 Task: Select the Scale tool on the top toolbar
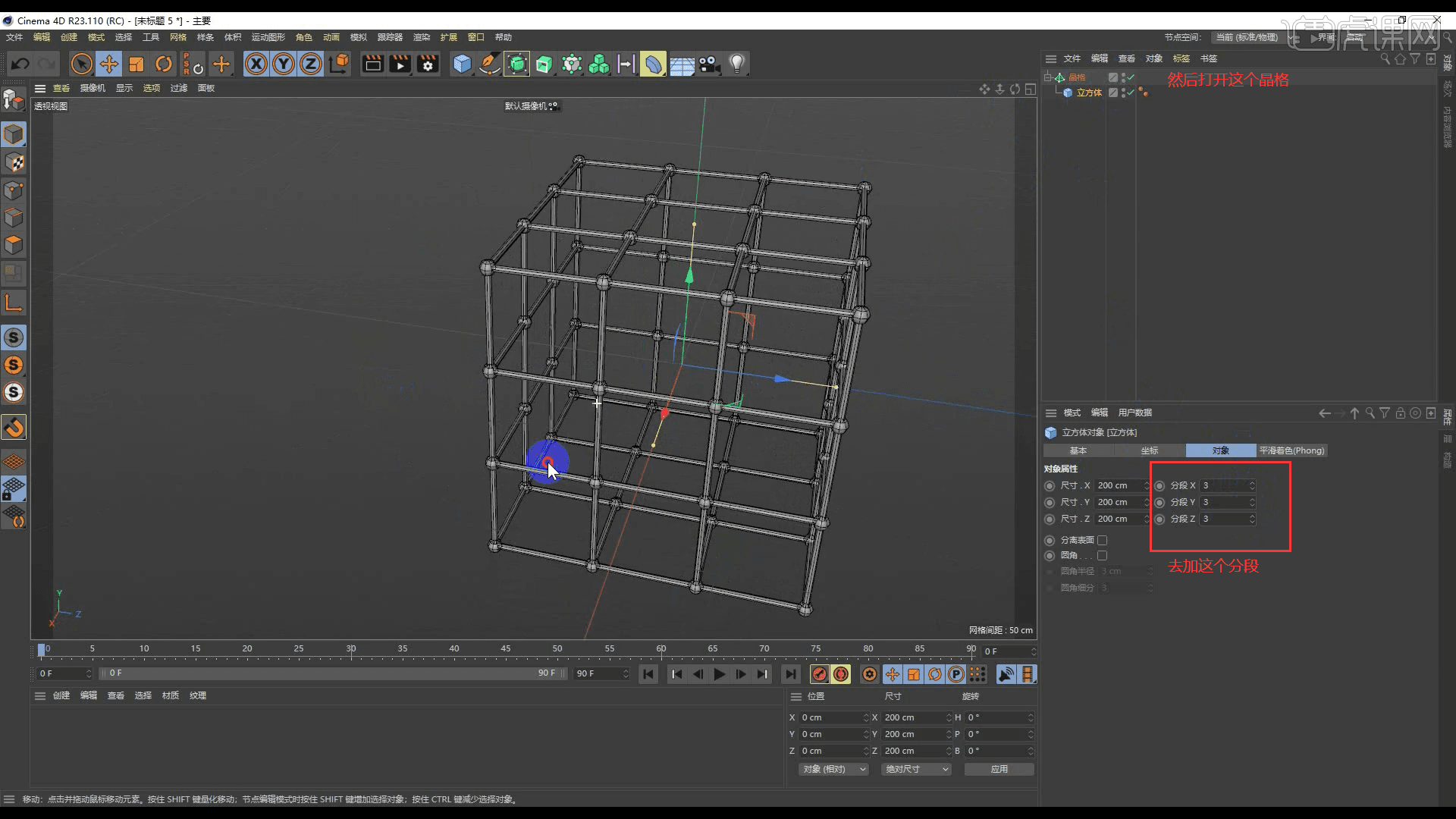[136, 64]
